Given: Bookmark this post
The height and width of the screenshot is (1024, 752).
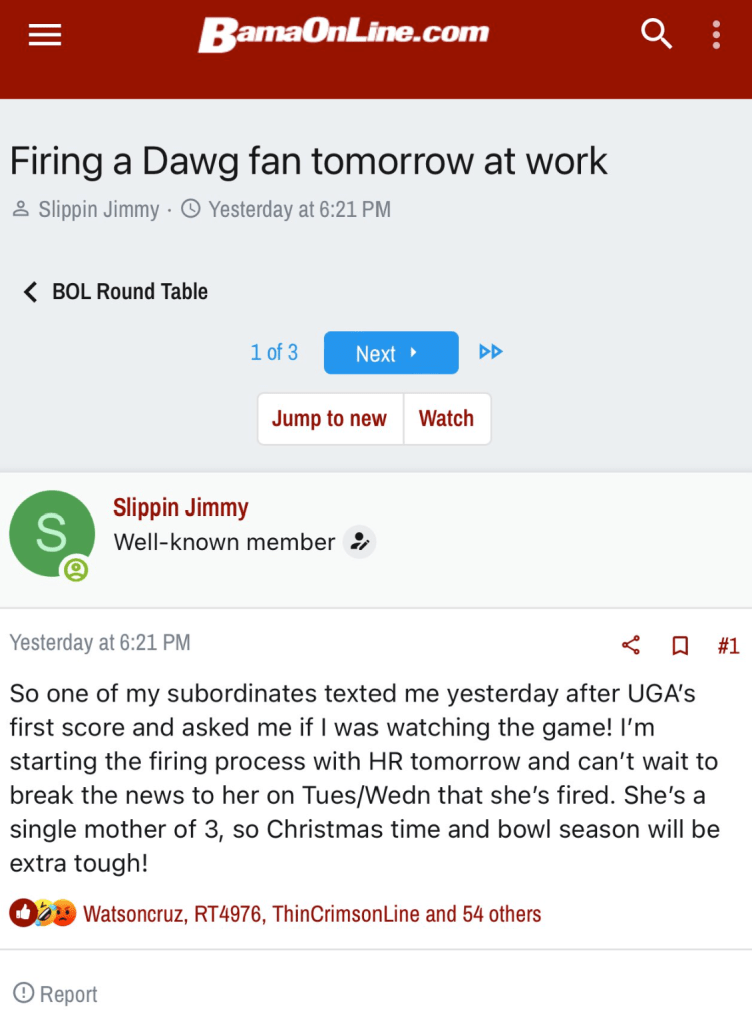Looking at the screenshot, I should [x=680, y=645].
